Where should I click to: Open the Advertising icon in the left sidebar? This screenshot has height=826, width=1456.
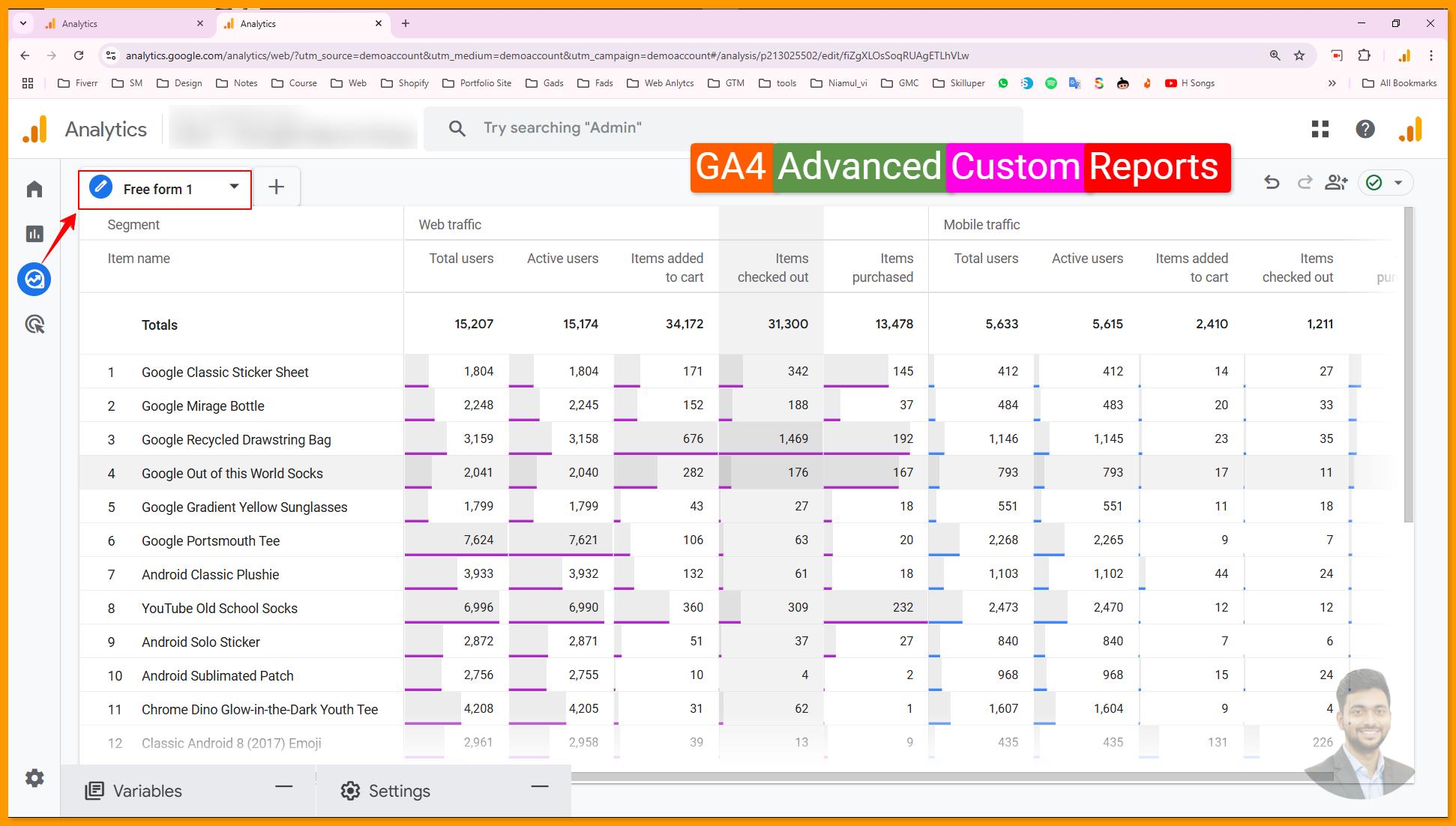(34, 325)
